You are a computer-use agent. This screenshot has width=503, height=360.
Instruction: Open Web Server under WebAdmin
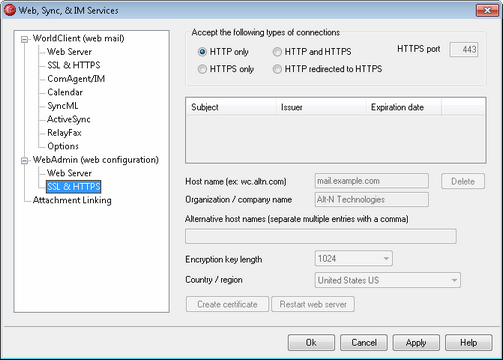tap(69, 173)
